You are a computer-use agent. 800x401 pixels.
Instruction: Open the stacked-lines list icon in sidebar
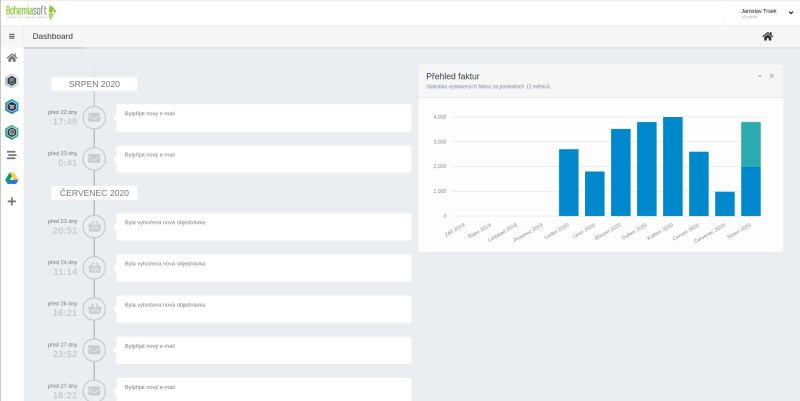[11, 155]
